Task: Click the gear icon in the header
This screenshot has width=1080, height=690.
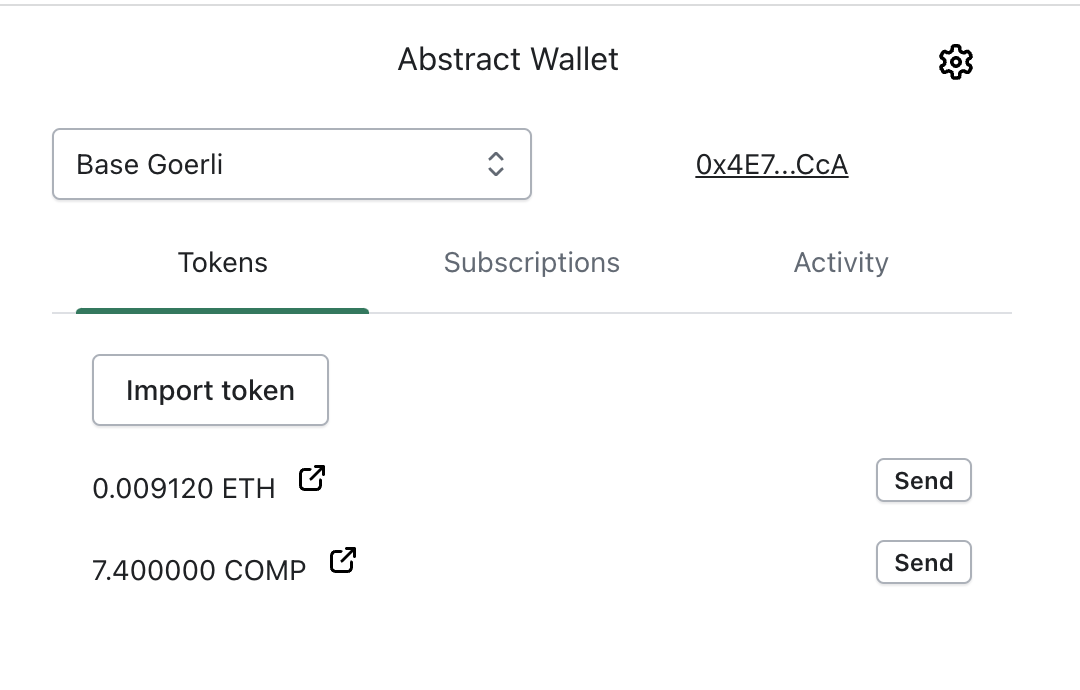Action: point(956,61)
